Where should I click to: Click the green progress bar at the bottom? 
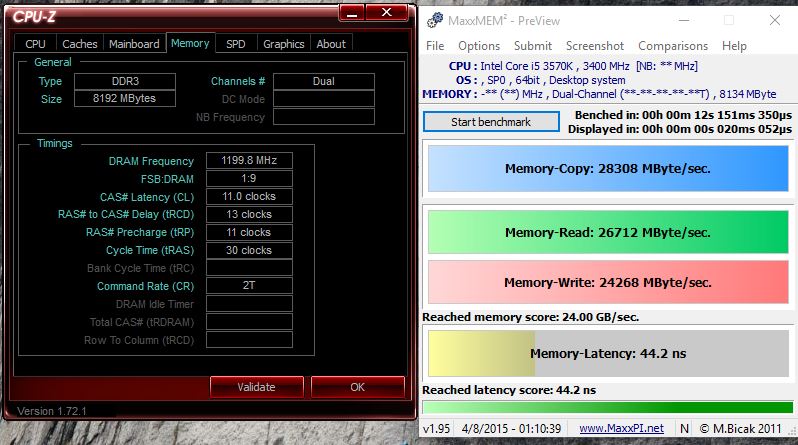click(x=608, y=407)
